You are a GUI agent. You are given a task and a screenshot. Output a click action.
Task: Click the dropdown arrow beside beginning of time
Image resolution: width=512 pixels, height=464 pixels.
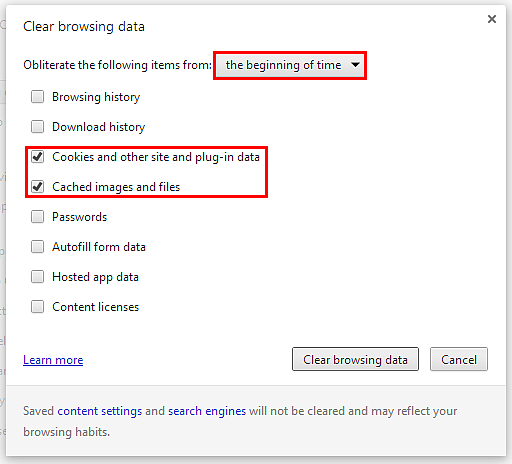pos(356,65)
